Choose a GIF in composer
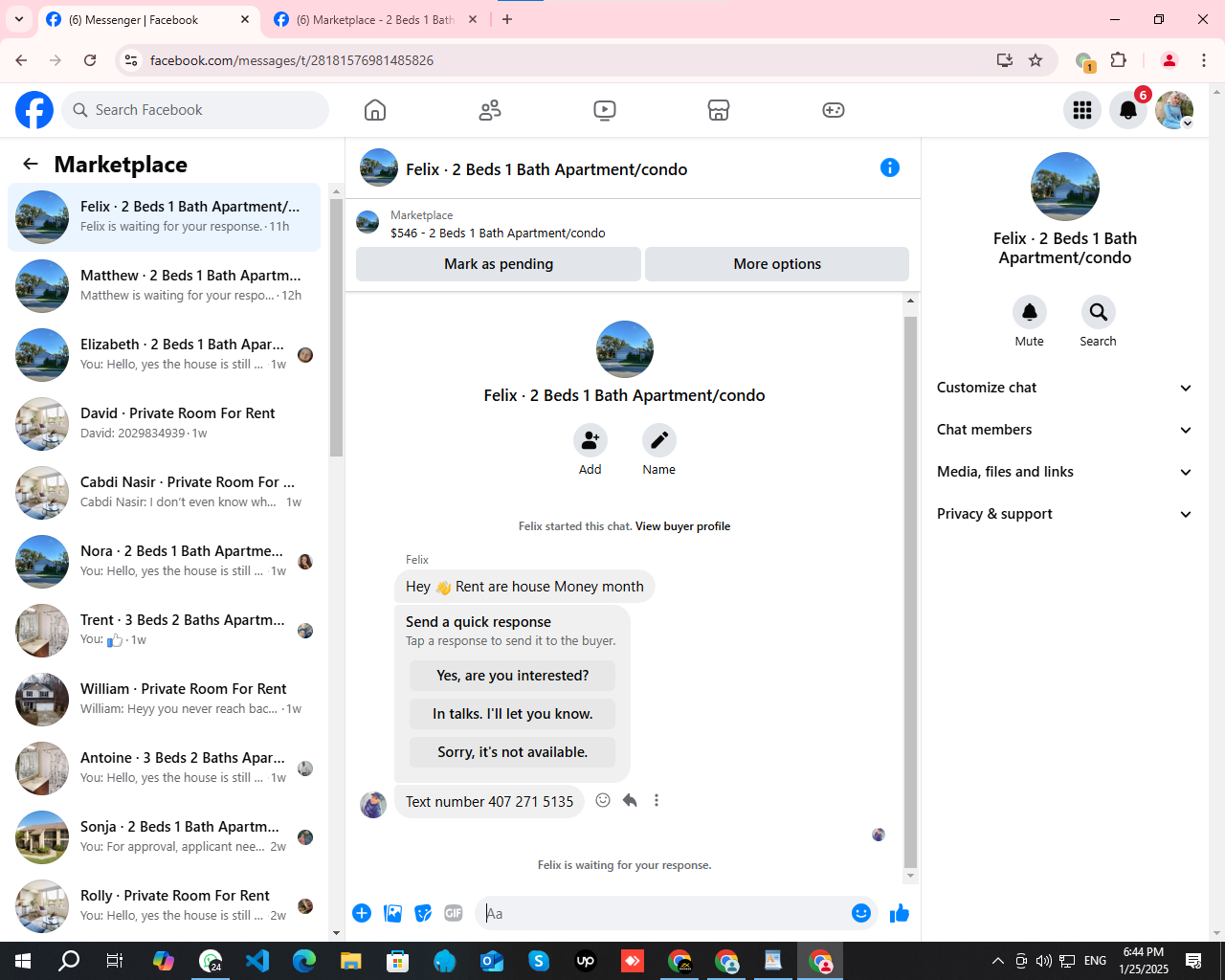Screen dimensions: 1225x980 [x=454, y=913]
